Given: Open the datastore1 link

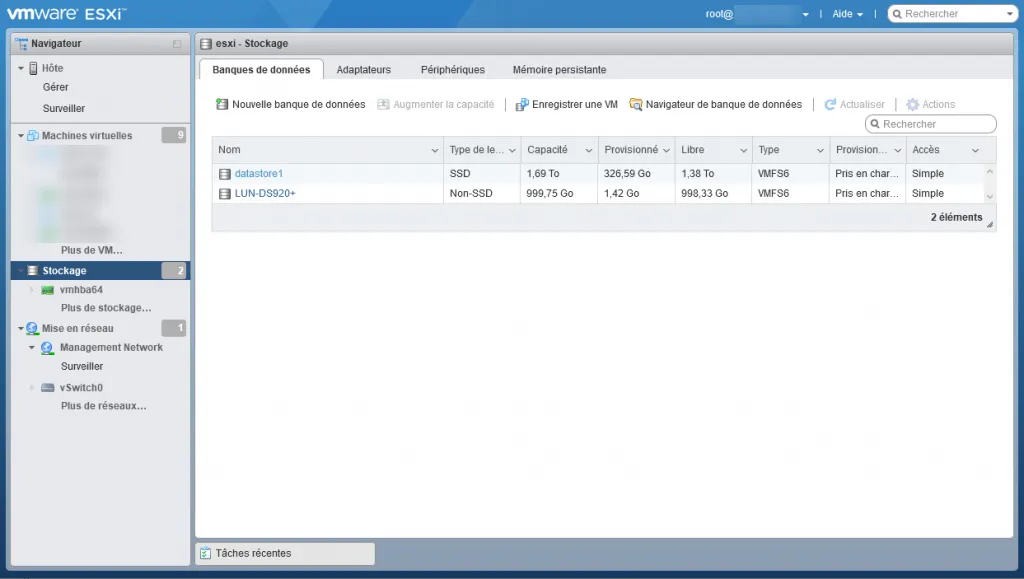Looking at the screenshot, I should coord(259,174).
